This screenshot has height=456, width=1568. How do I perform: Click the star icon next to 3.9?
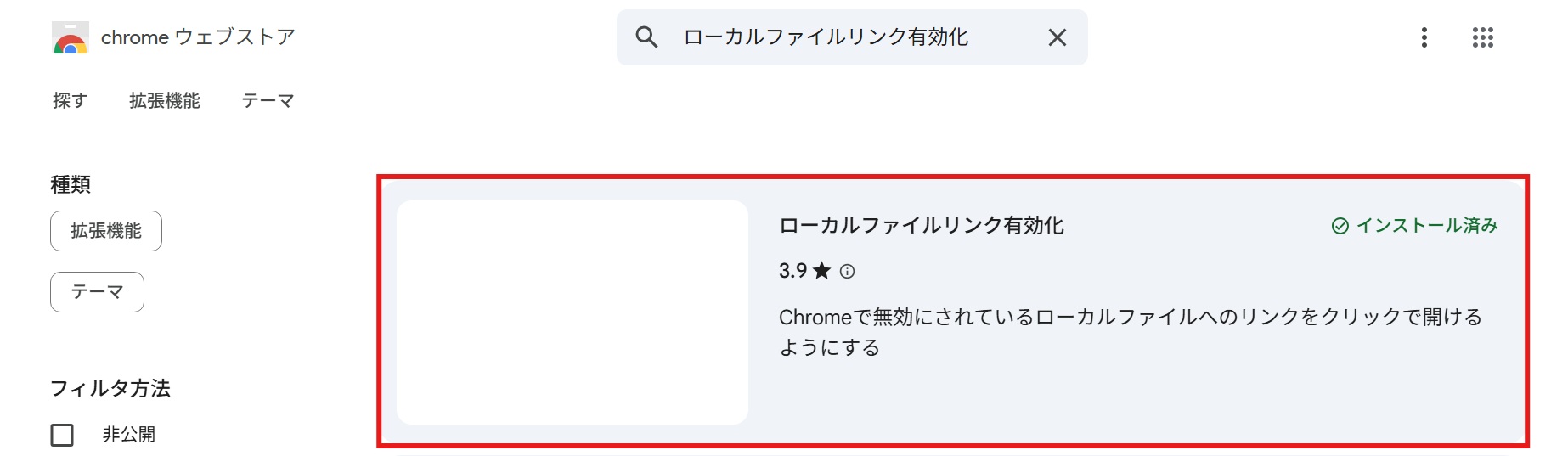tap(821, 271)
